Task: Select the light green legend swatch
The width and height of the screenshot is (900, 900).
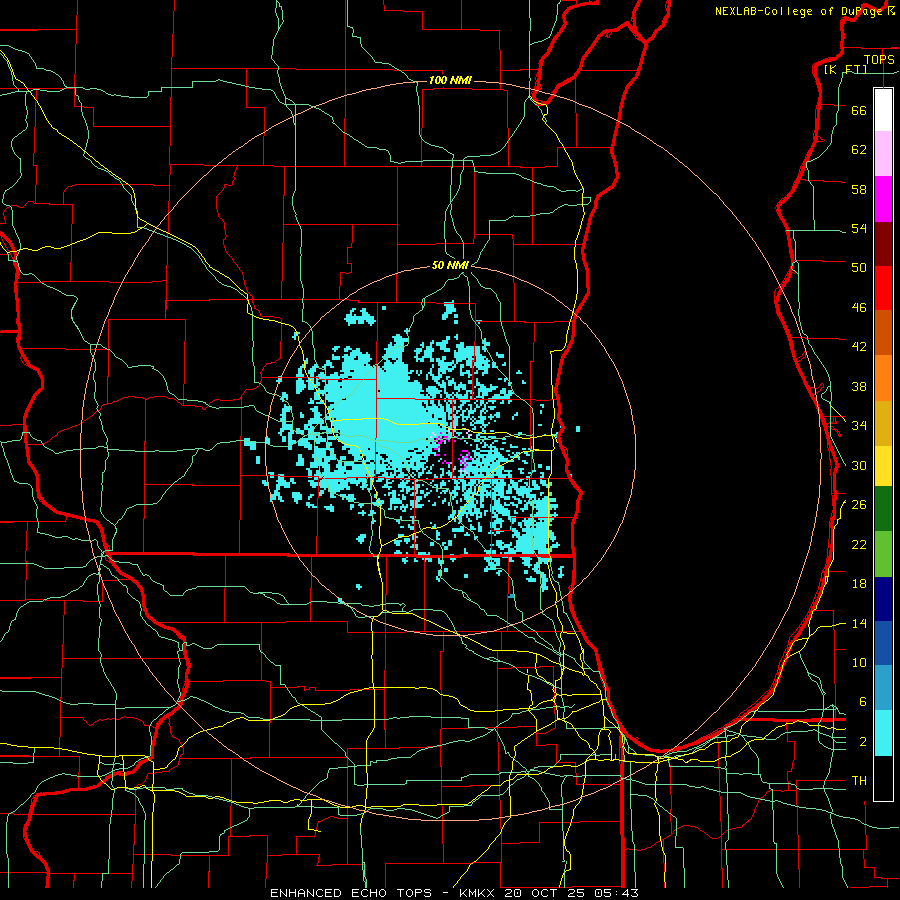Action: click(x=883, y=554)
